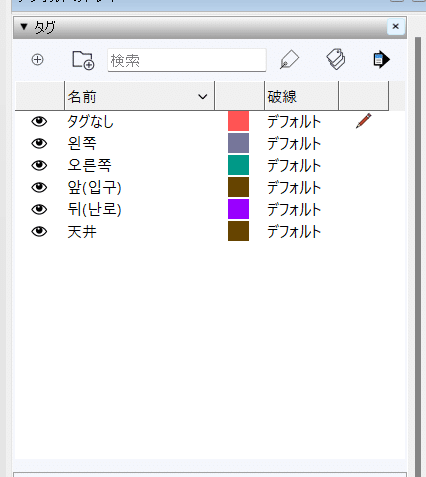426x477 pixels.
Task: Open dash style デフォルト for タグなし
Action: click(294, 122)
